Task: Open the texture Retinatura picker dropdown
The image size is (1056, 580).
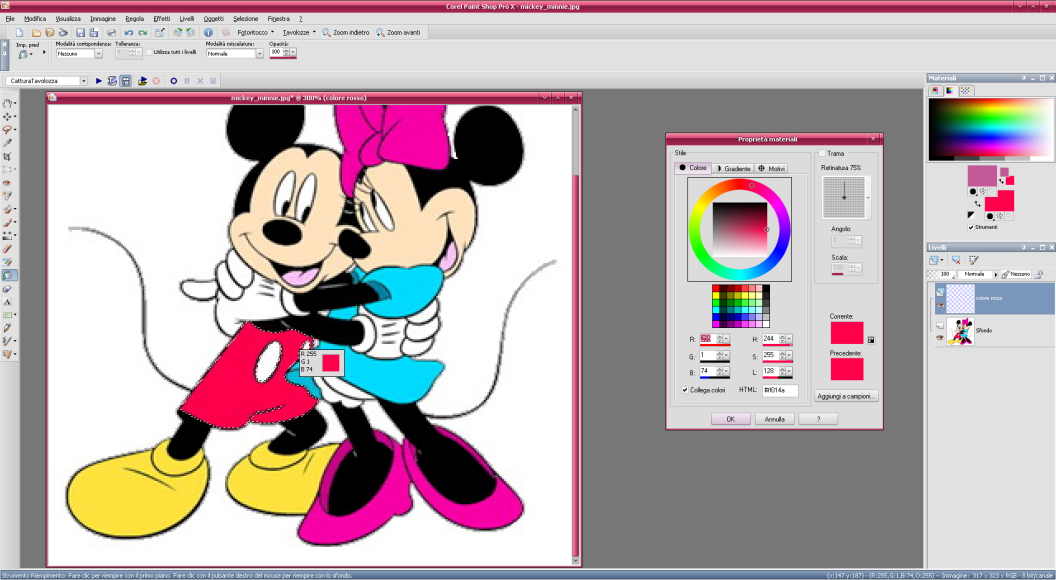Action: tap(868, 197)
